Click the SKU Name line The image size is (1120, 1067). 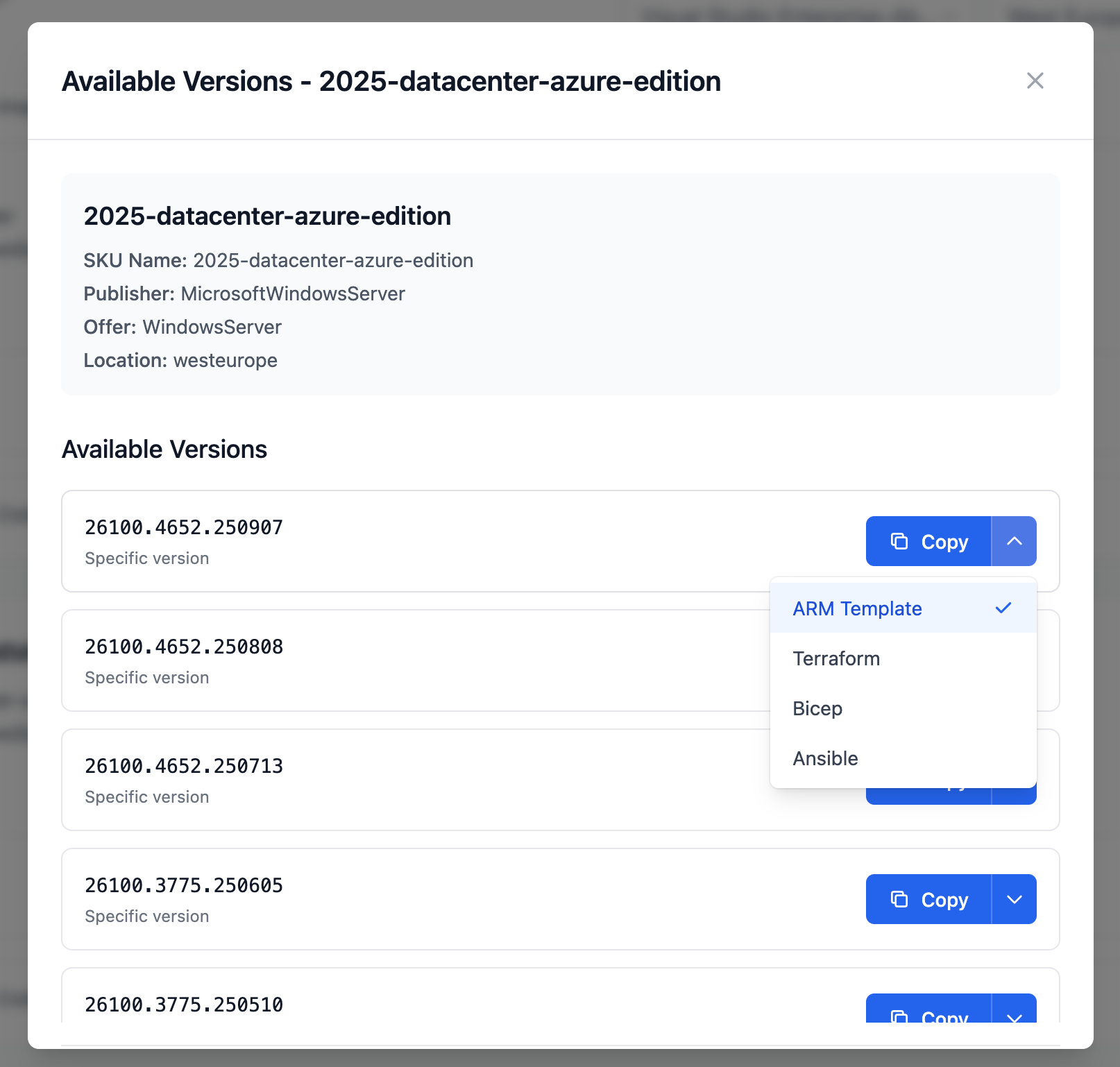[278, 260]
